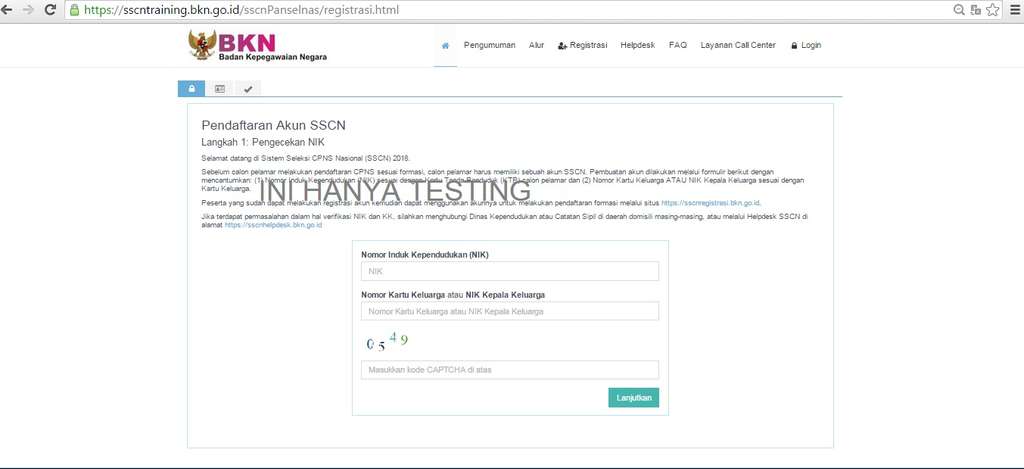Viewport: 1024px width, 469px height.
Task: Click 'Nomor Kartu Keluarga atau NIK Kepala Keluarga' label
Action: (453, 295)
